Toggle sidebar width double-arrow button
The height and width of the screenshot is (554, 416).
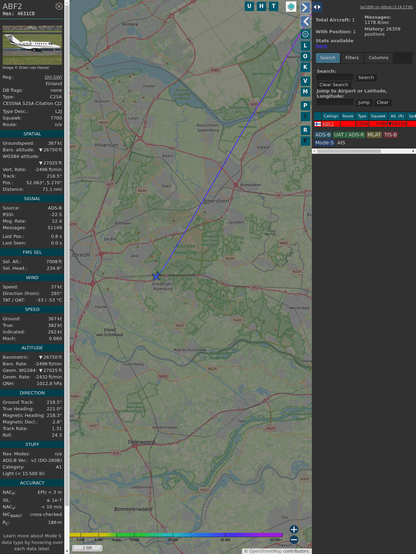(x=317, y=7)
